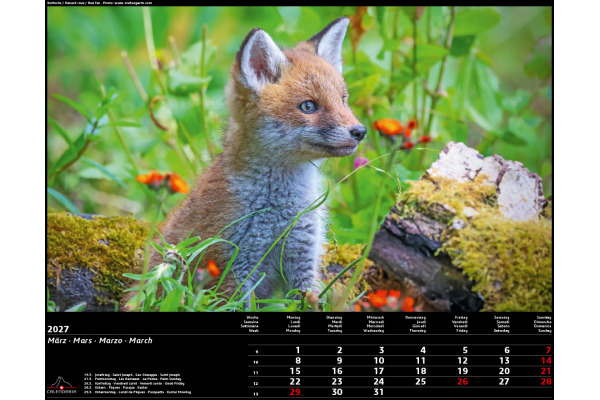Click the red fox cub photograph
Screen dimensions: 600x400
[x=300, y=159]
